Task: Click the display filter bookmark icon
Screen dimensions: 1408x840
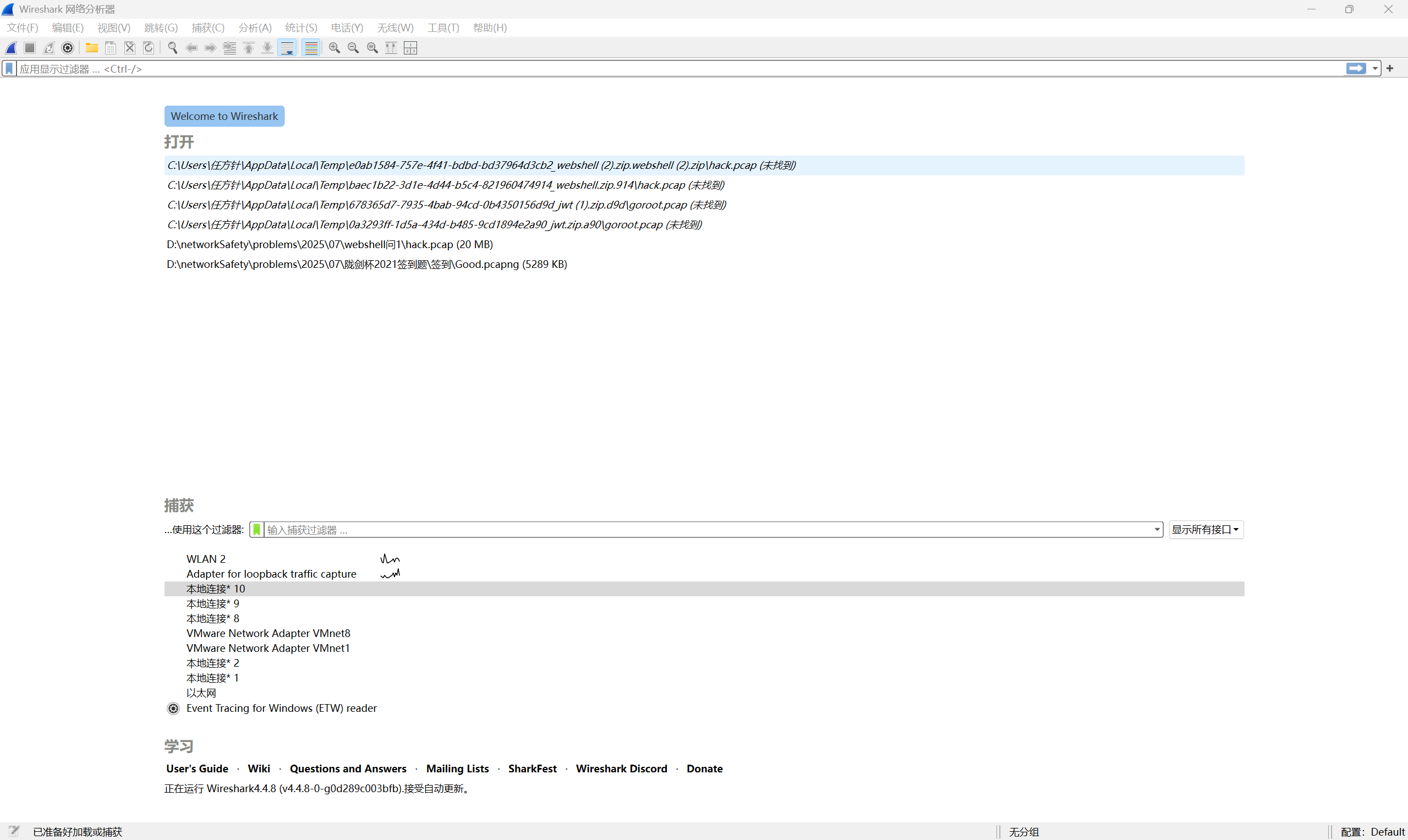Action: 9,69
